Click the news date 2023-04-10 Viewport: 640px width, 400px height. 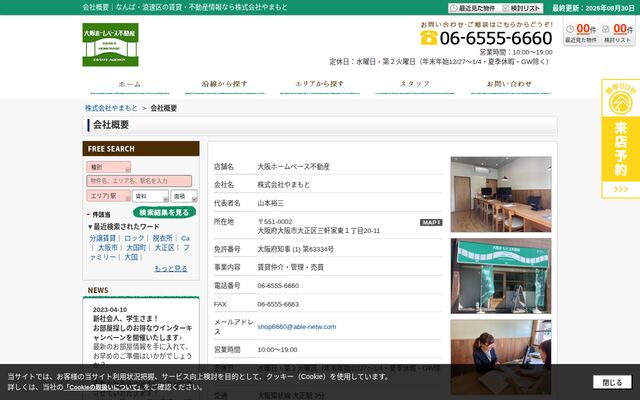(x=110, y=309)
